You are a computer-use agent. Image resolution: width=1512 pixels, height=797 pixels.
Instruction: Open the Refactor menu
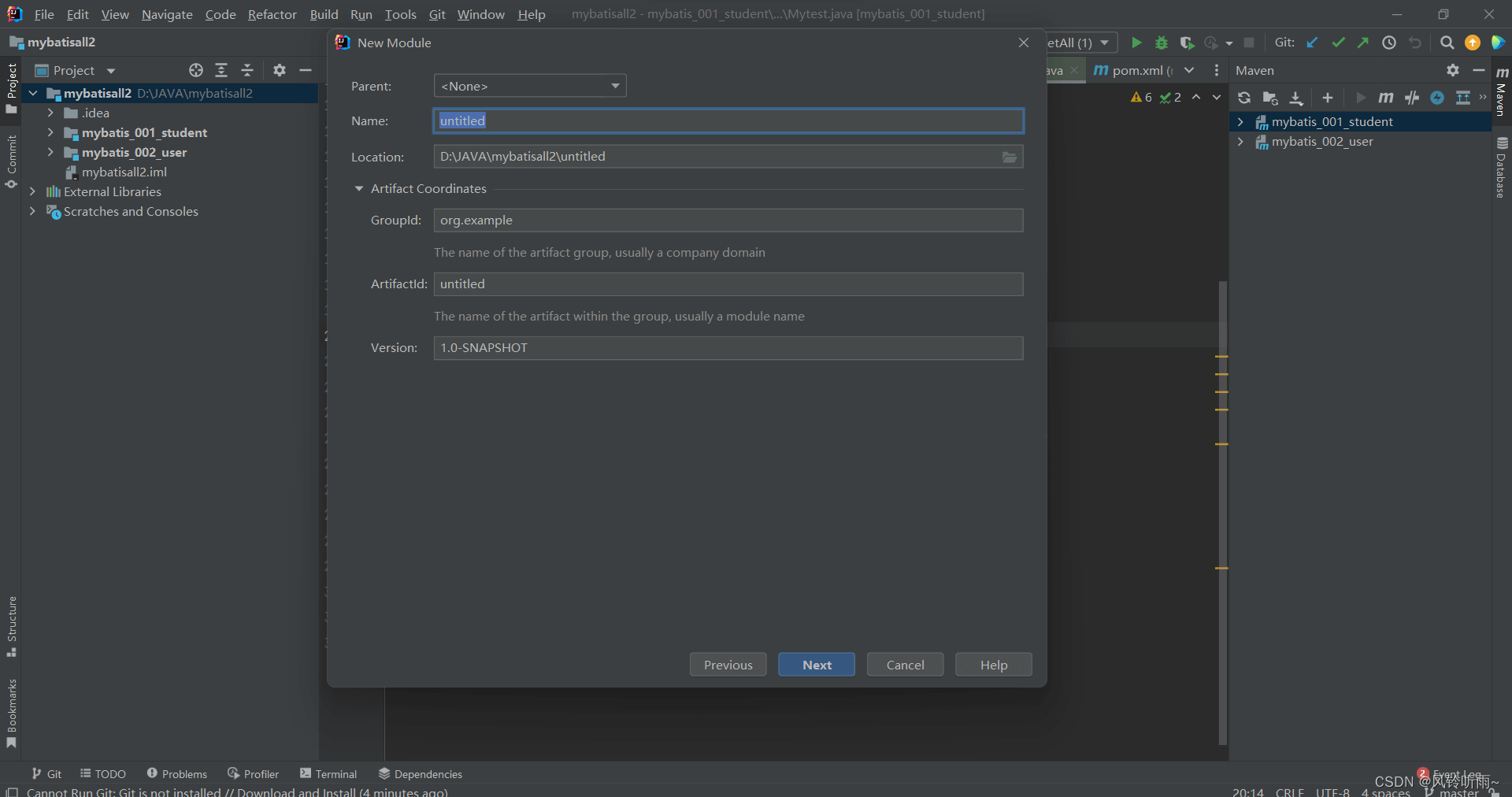272,14
